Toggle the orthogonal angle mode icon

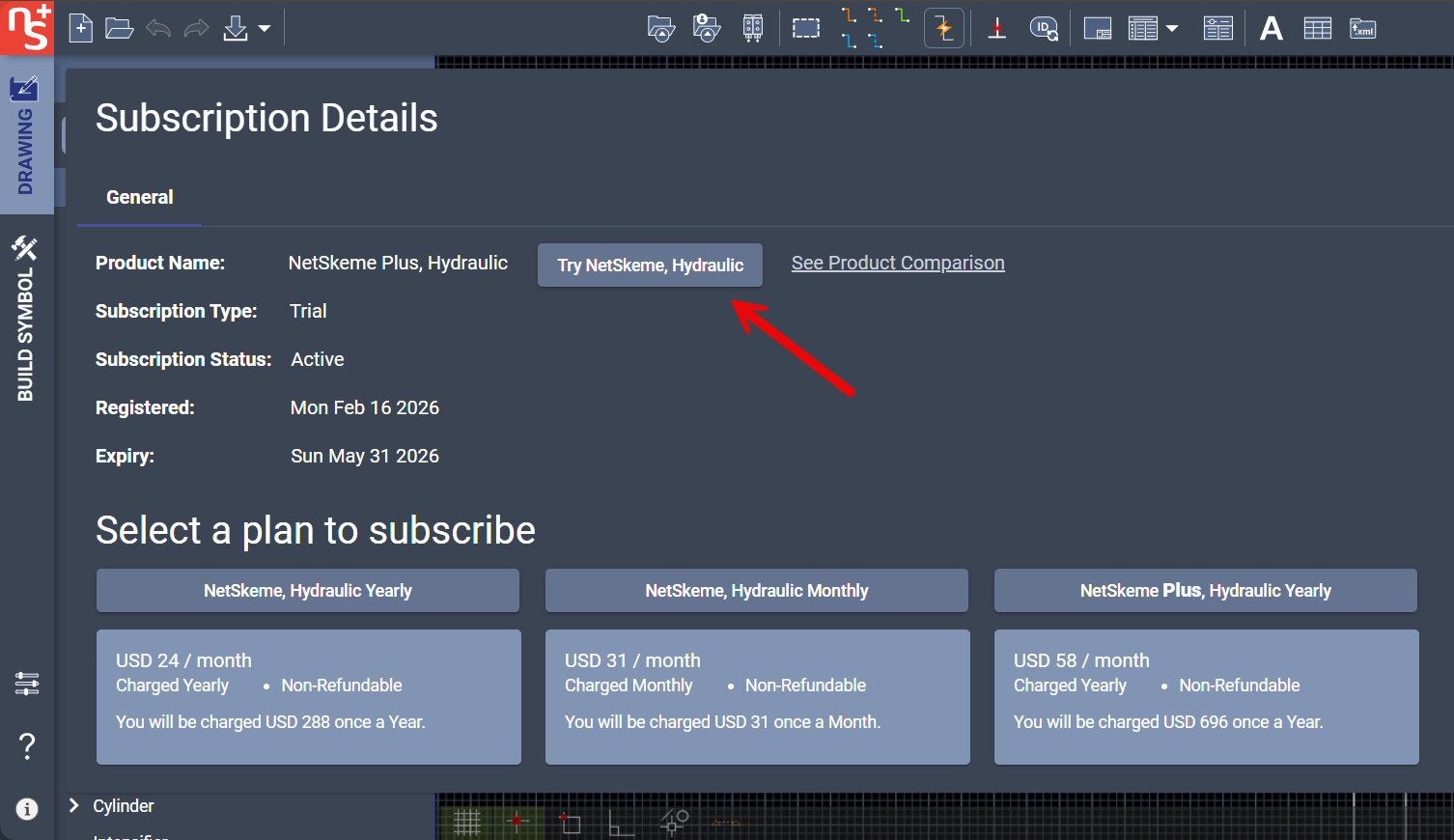621,822
